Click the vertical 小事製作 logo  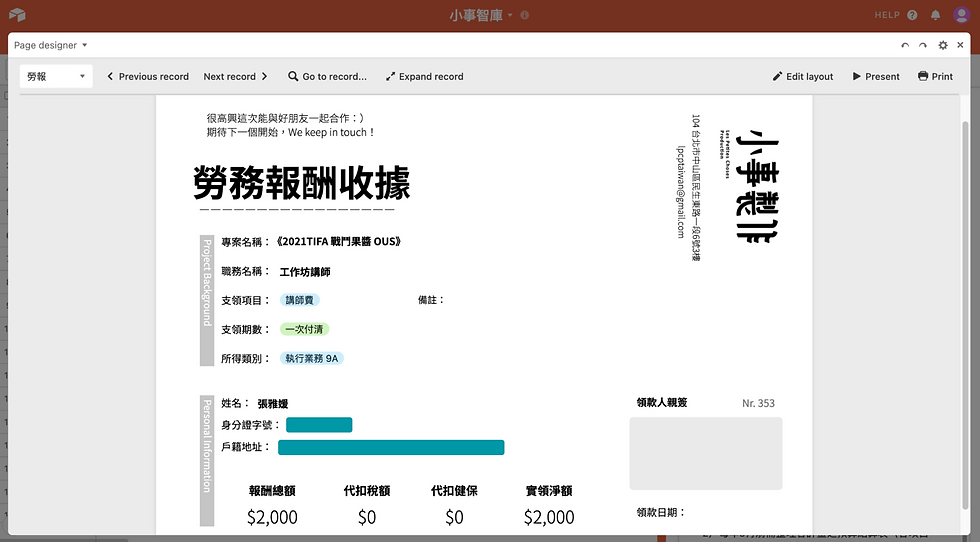coord(757,186)
